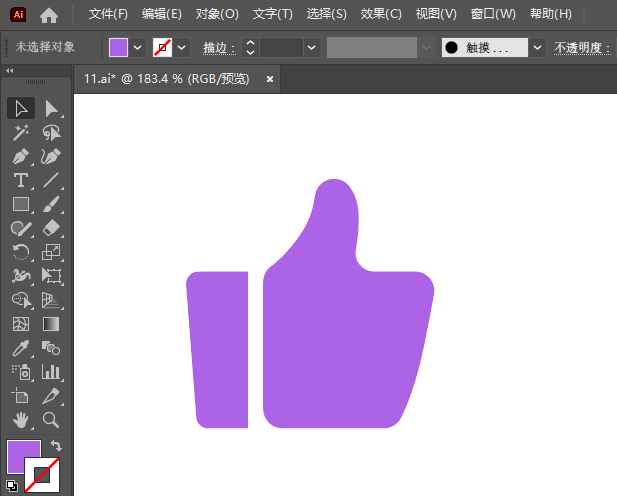
Task: Open the 编辑(E) menu
Action: (x=162, y=14)
